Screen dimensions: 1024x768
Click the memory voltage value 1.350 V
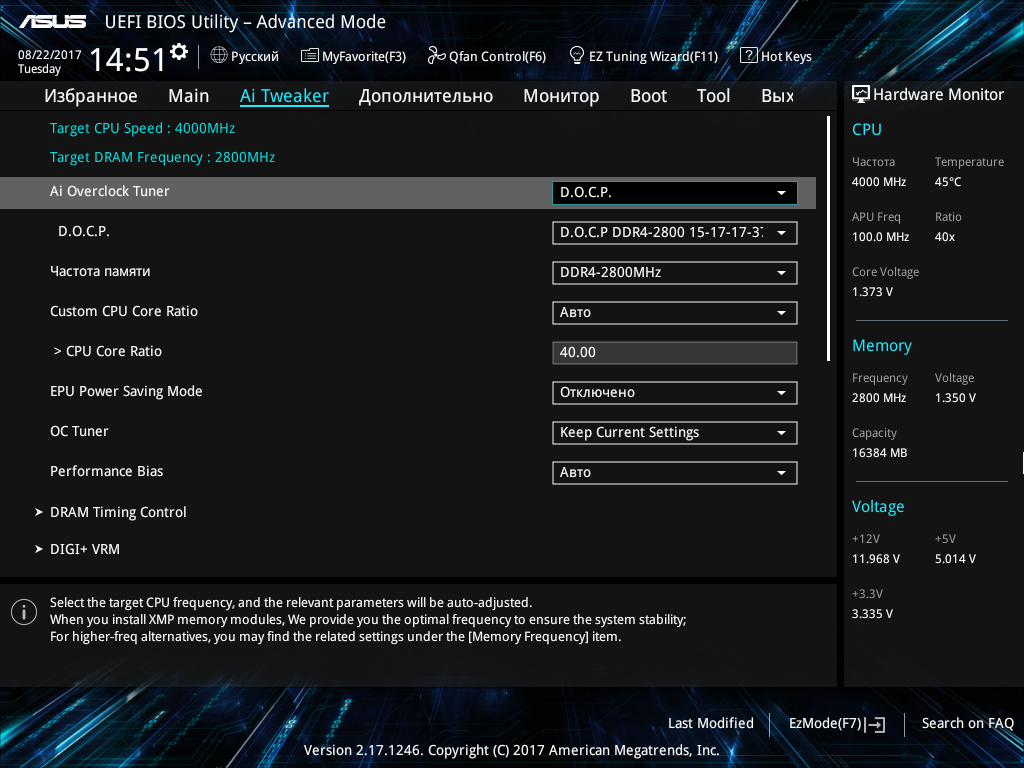(955, 398)
